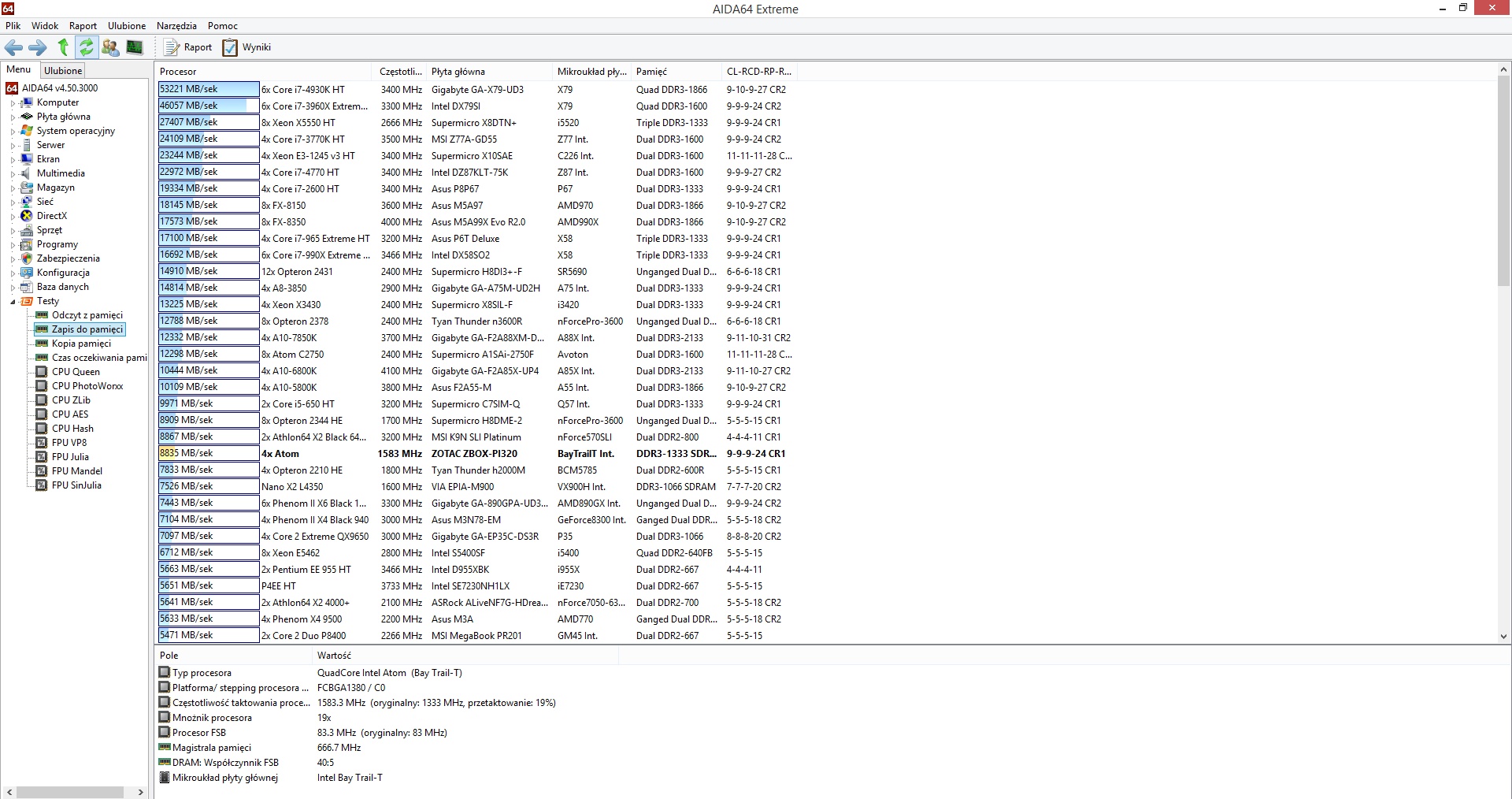Click the Forward navigation arrow
Image resolution: width=1512 pixels, height=799 pixels.
(38, 47)
